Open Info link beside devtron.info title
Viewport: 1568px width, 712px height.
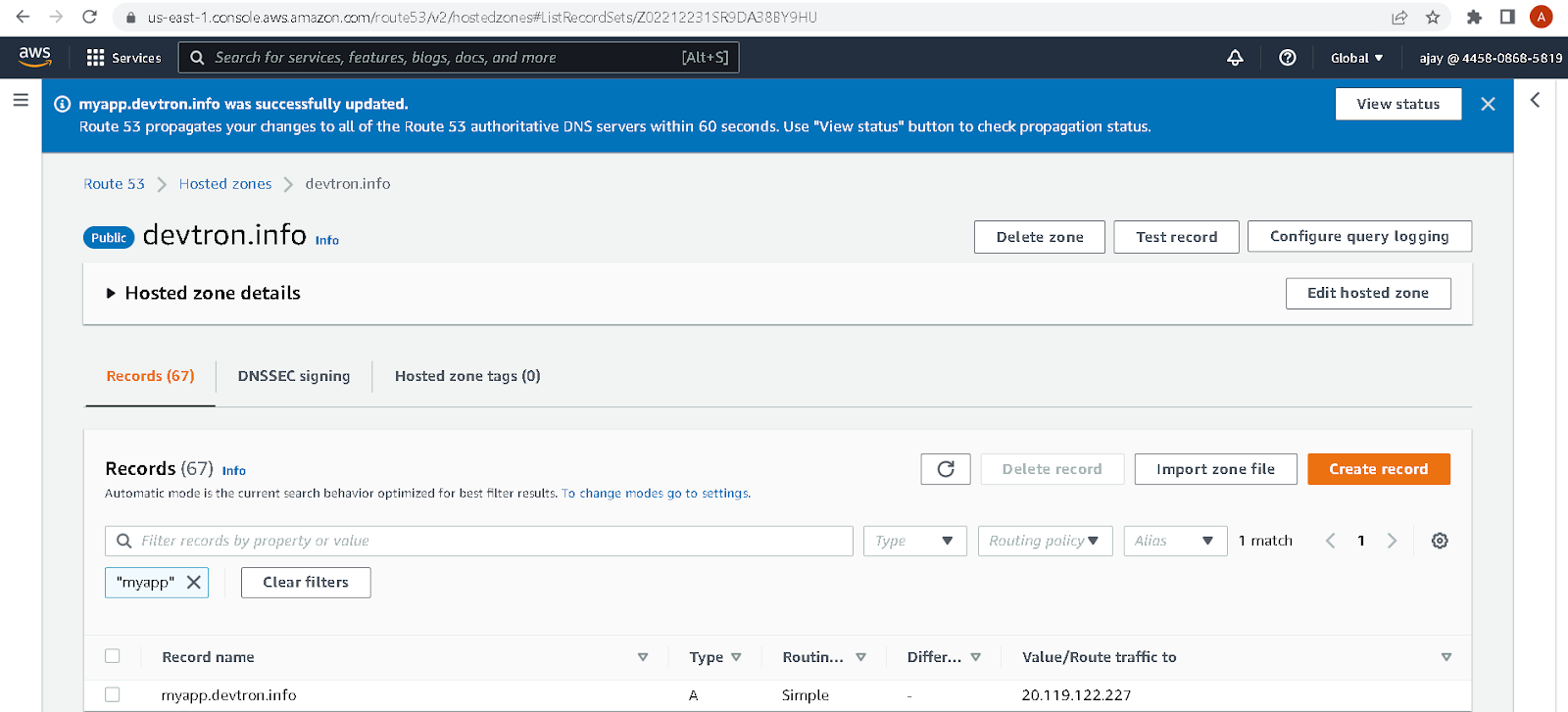click(x=327, y=240)
